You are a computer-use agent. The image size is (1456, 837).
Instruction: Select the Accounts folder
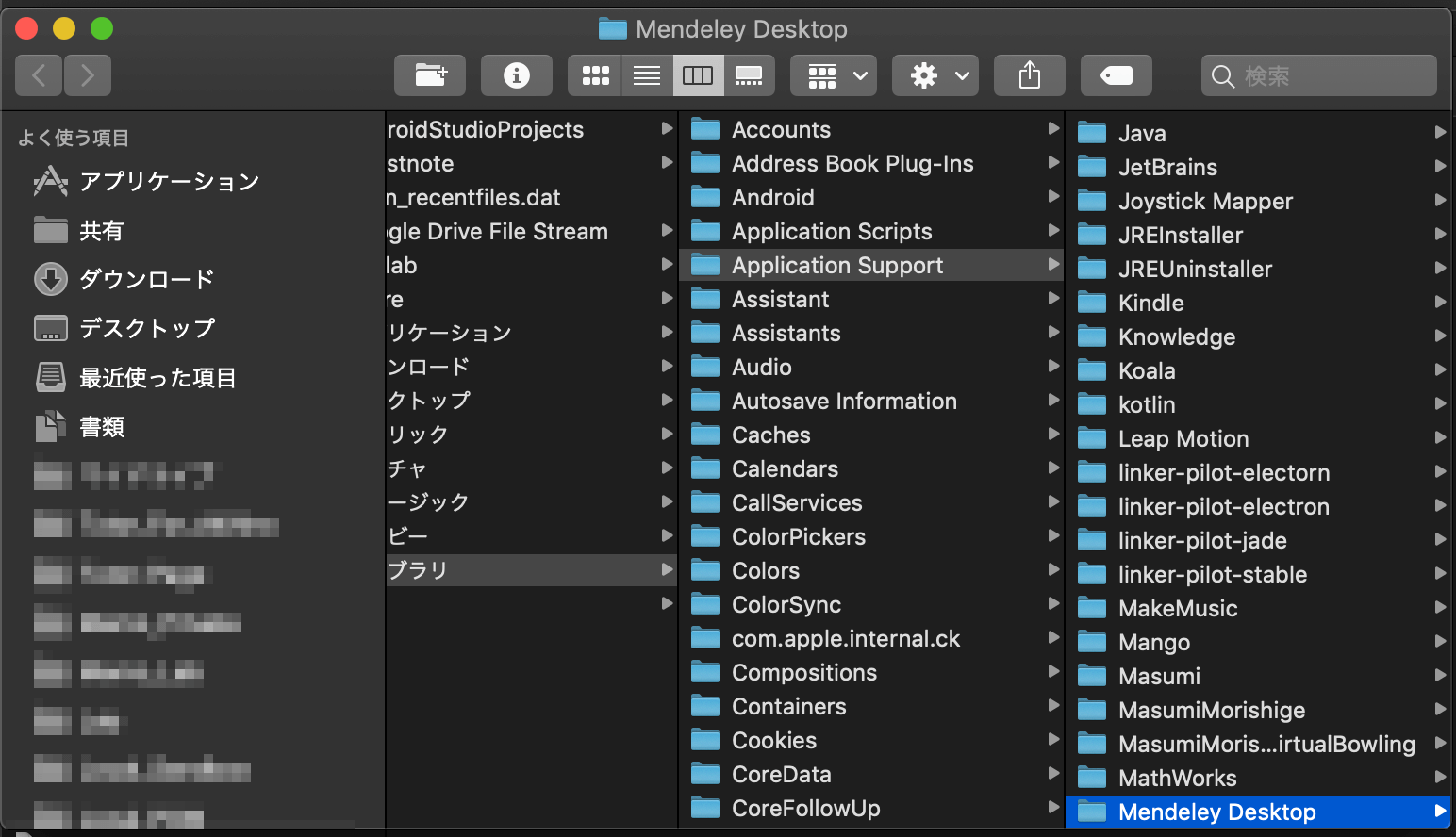coord(870,129)
